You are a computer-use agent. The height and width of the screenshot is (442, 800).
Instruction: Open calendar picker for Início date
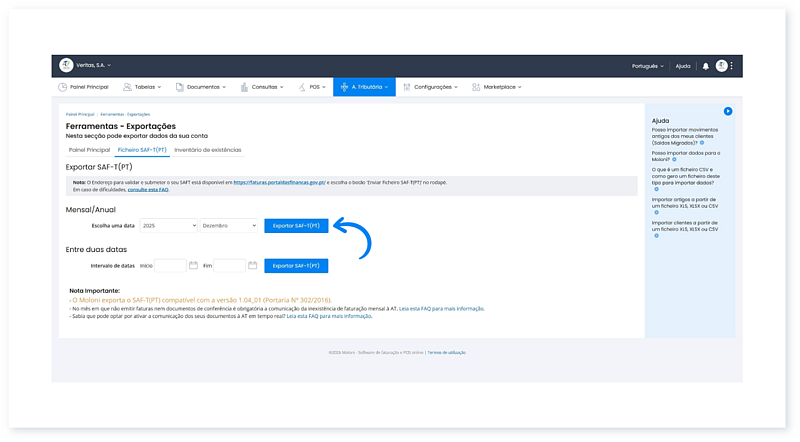[x=192, y=266]
